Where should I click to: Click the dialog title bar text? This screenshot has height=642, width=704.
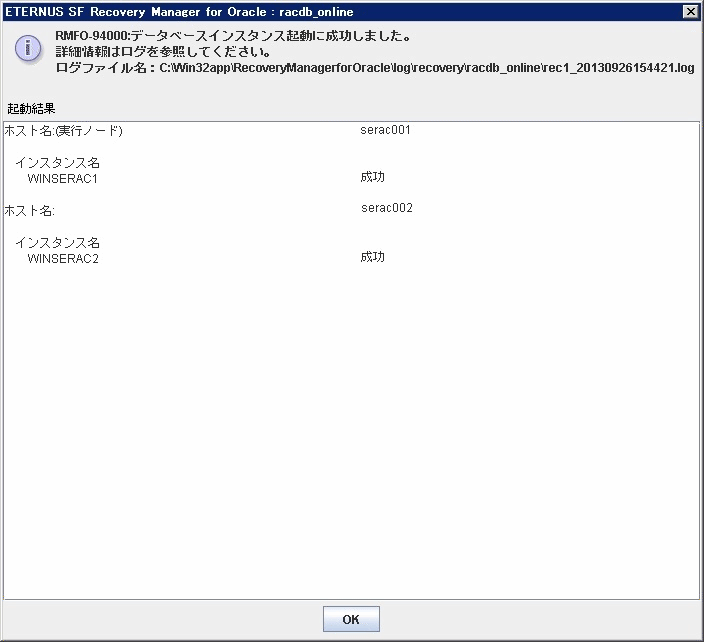(x=179, y=12)
